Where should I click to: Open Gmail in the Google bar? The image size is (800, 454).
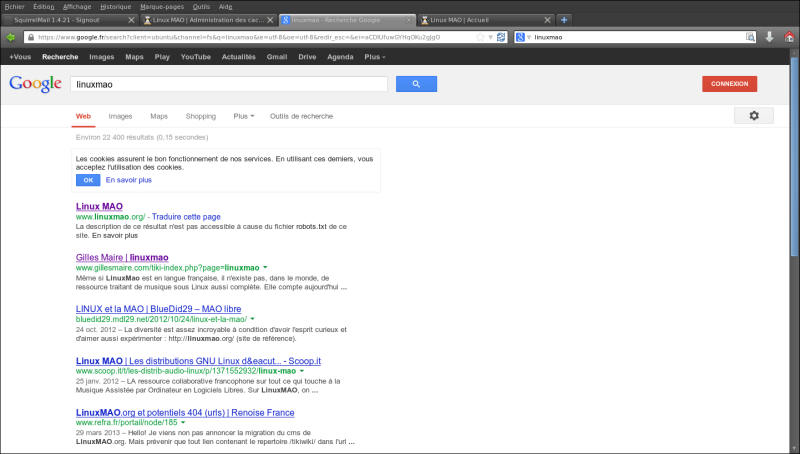[x=277, y=57]
